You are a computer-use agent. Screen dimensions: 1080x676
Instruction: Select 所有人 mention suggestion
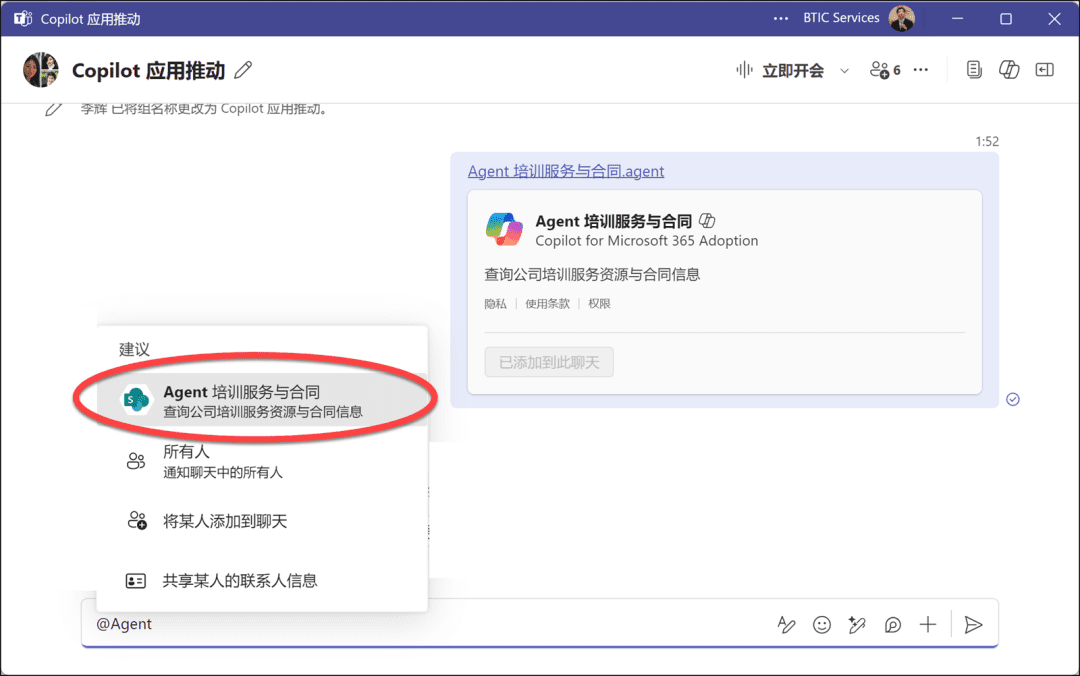point(262,461)
